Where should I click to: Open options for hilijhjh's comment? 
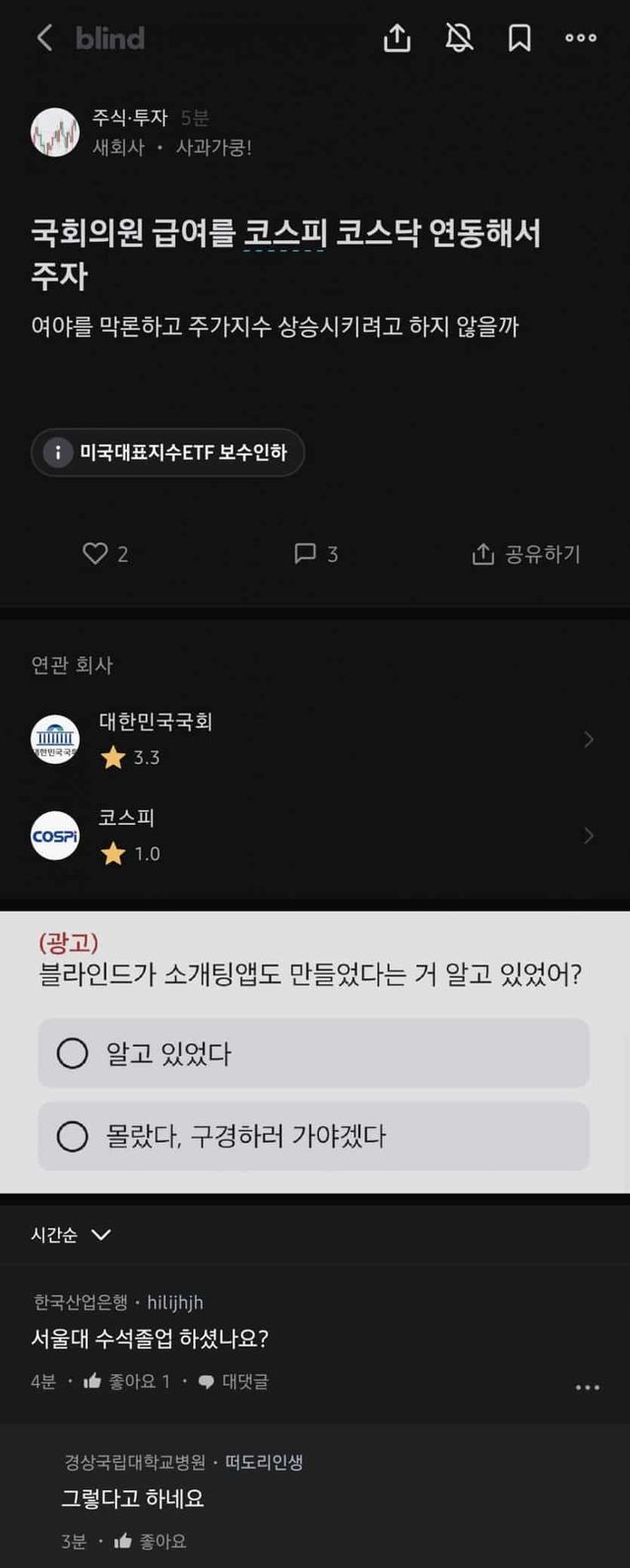click(x=587, y=1387)
